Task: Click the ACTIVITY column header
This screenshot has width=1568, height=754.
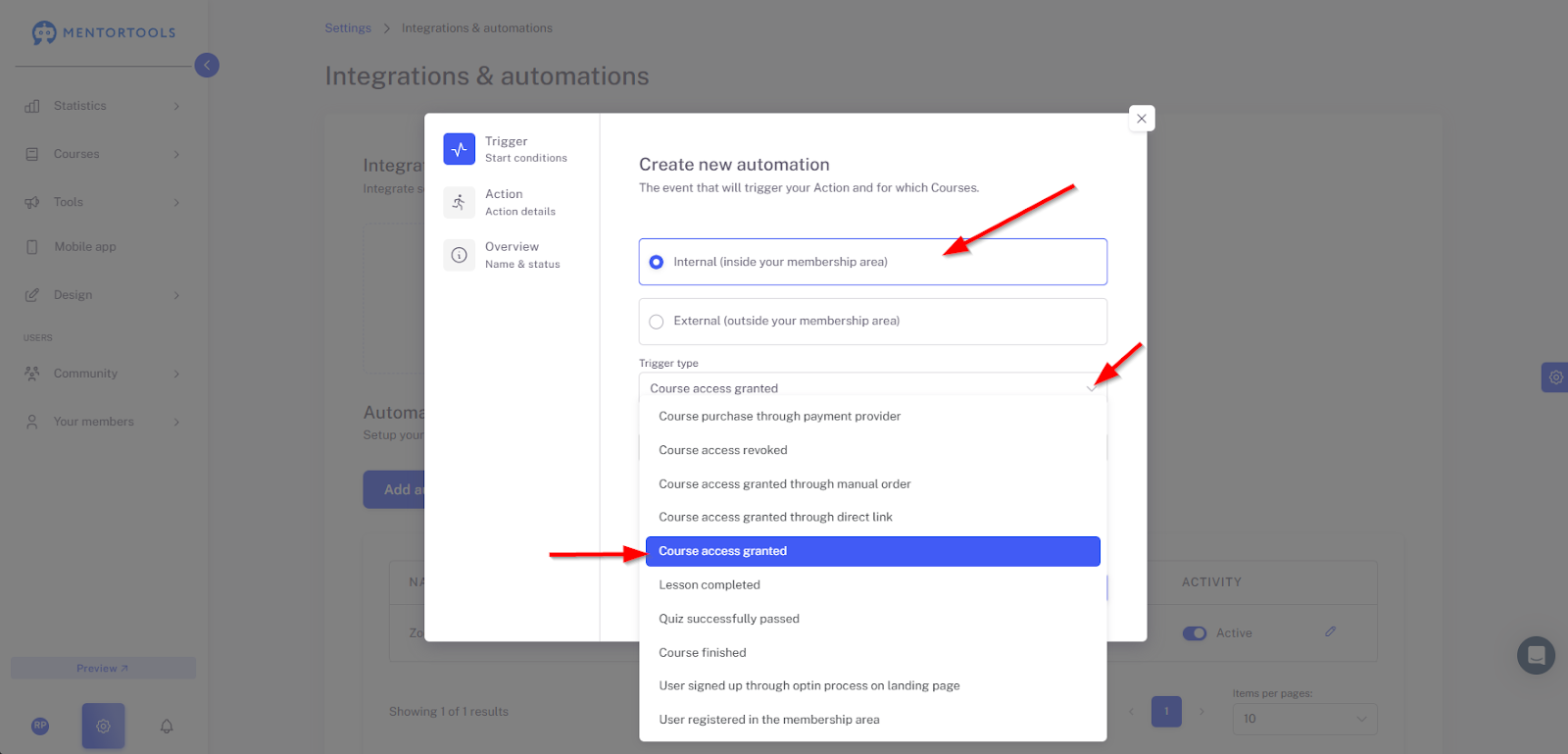Action: [1211, 582]
